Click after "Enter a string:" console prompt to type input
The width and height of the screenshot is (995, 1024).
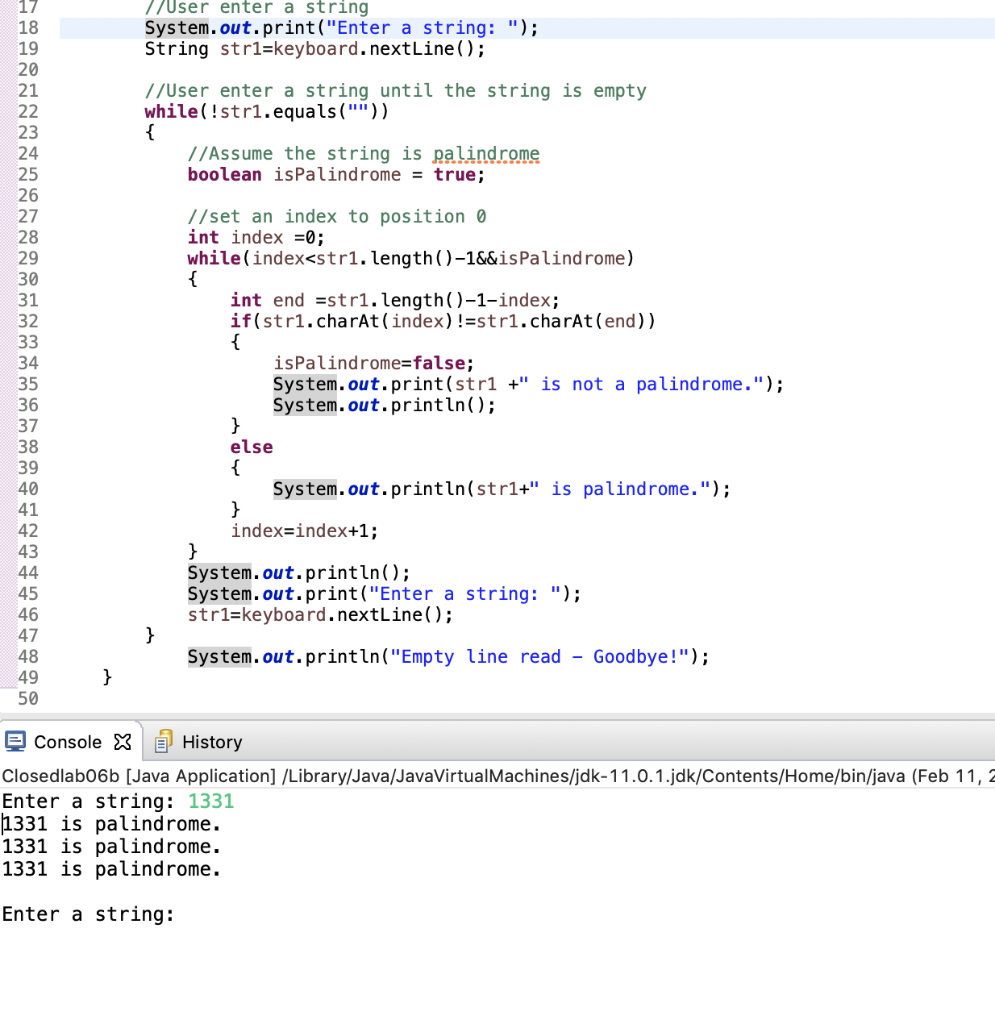coord(190,913)
